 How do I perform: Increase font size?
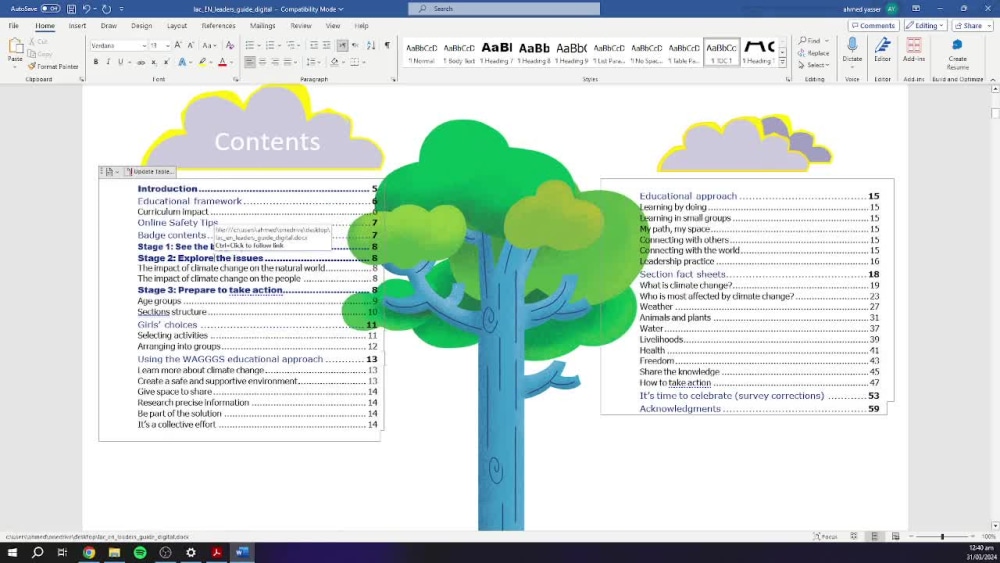178,45
